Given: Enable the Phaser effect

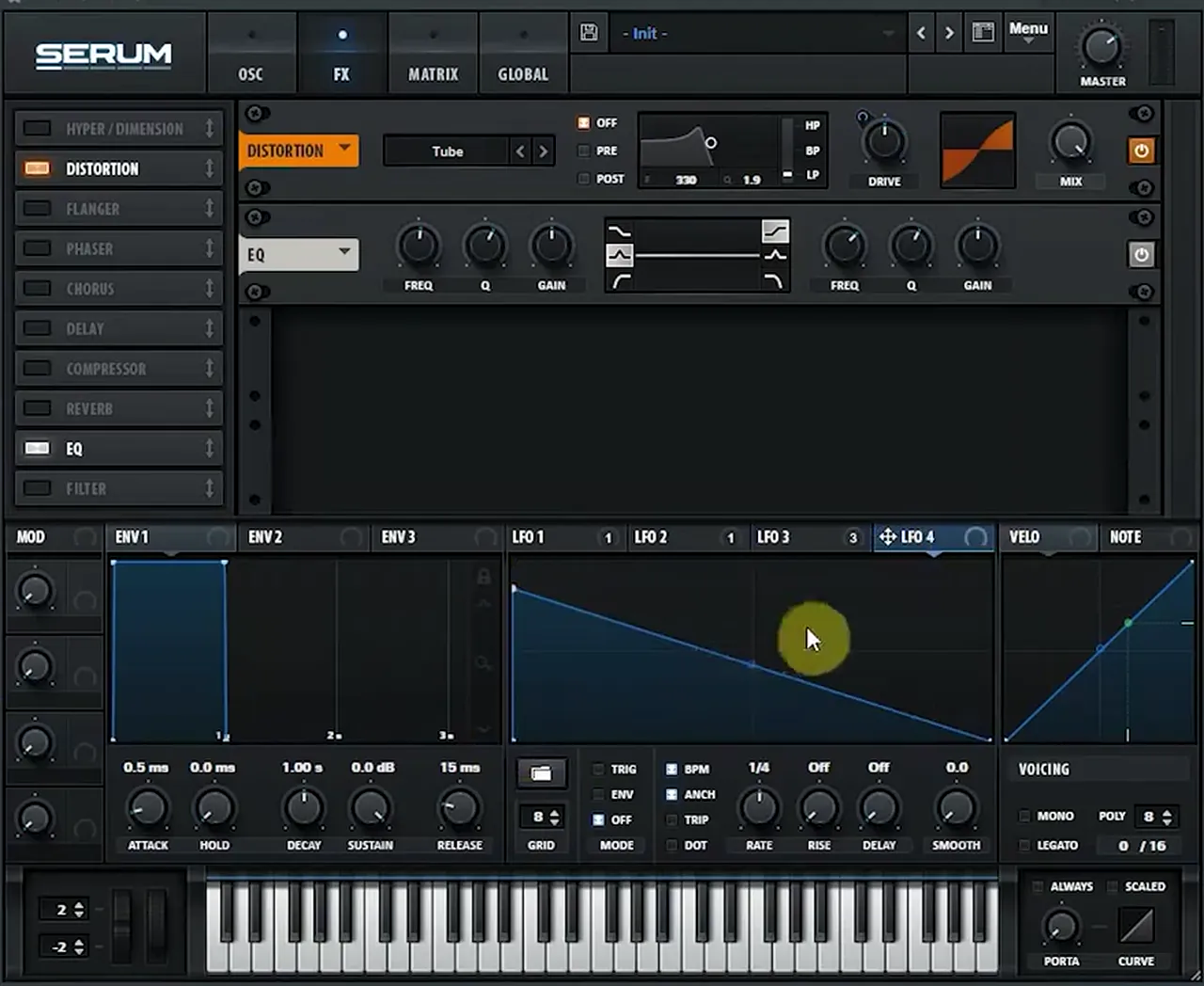Looking at the screenshot, I should tap(37, 248).
